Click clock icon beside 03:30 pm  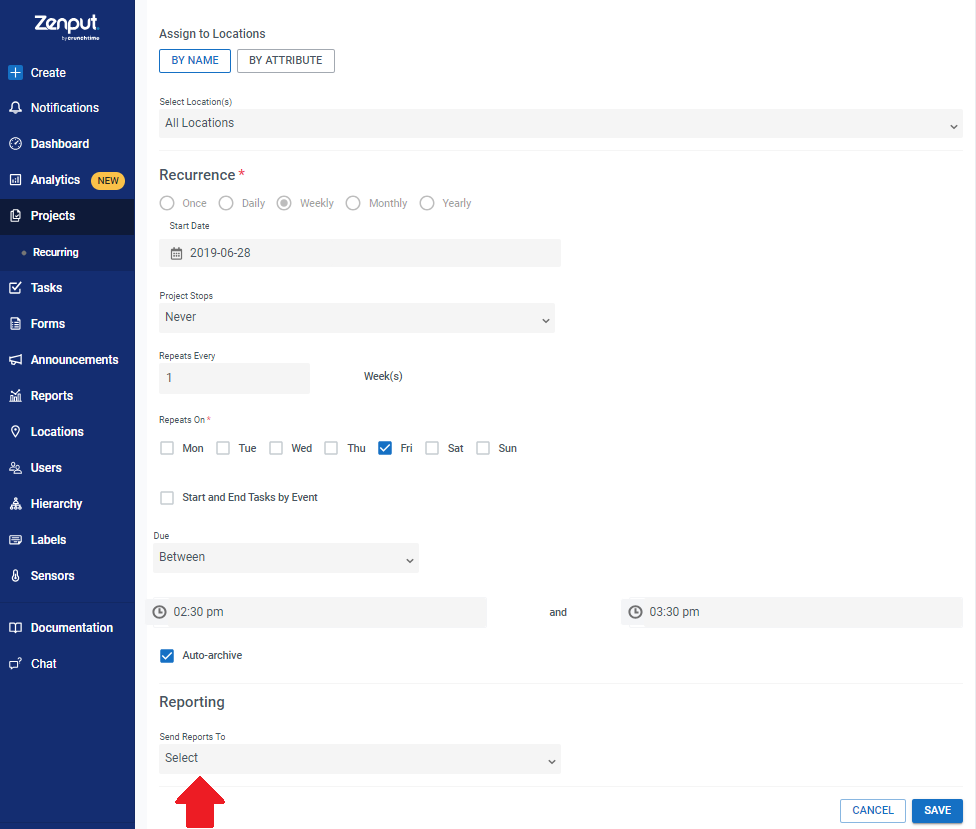pos(635,612)
